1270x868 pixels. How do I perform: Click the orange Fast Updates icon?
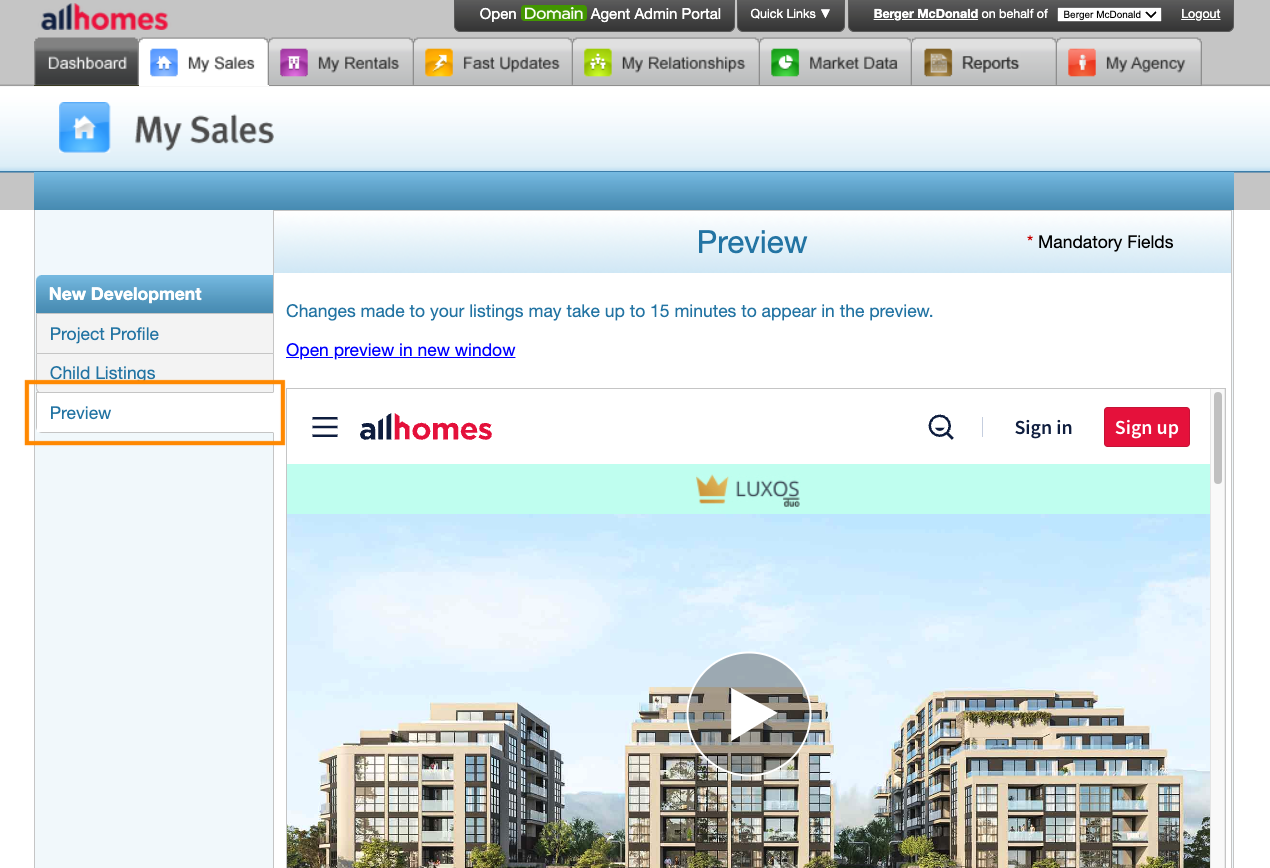click(439, 63)
